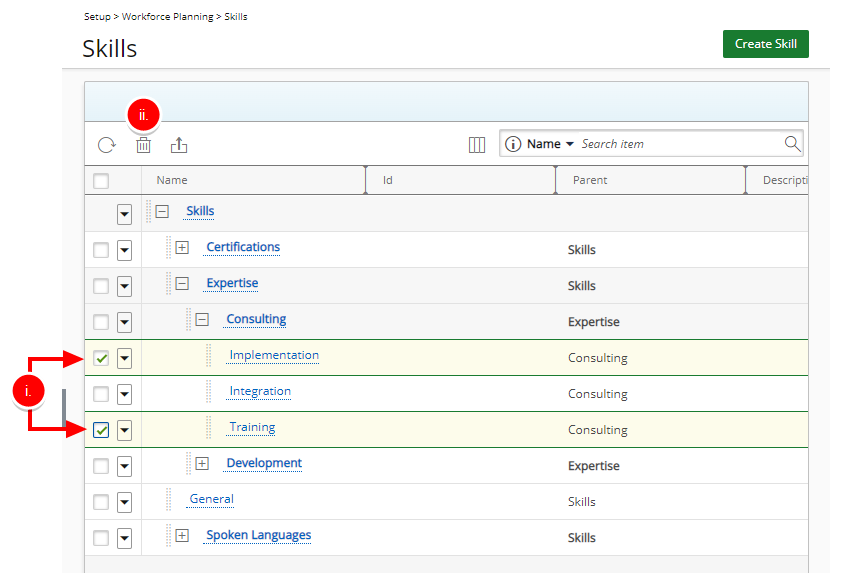Check the Consulting row checkbox
This screenshot has width=842, height=585.
tap(101, 322)
